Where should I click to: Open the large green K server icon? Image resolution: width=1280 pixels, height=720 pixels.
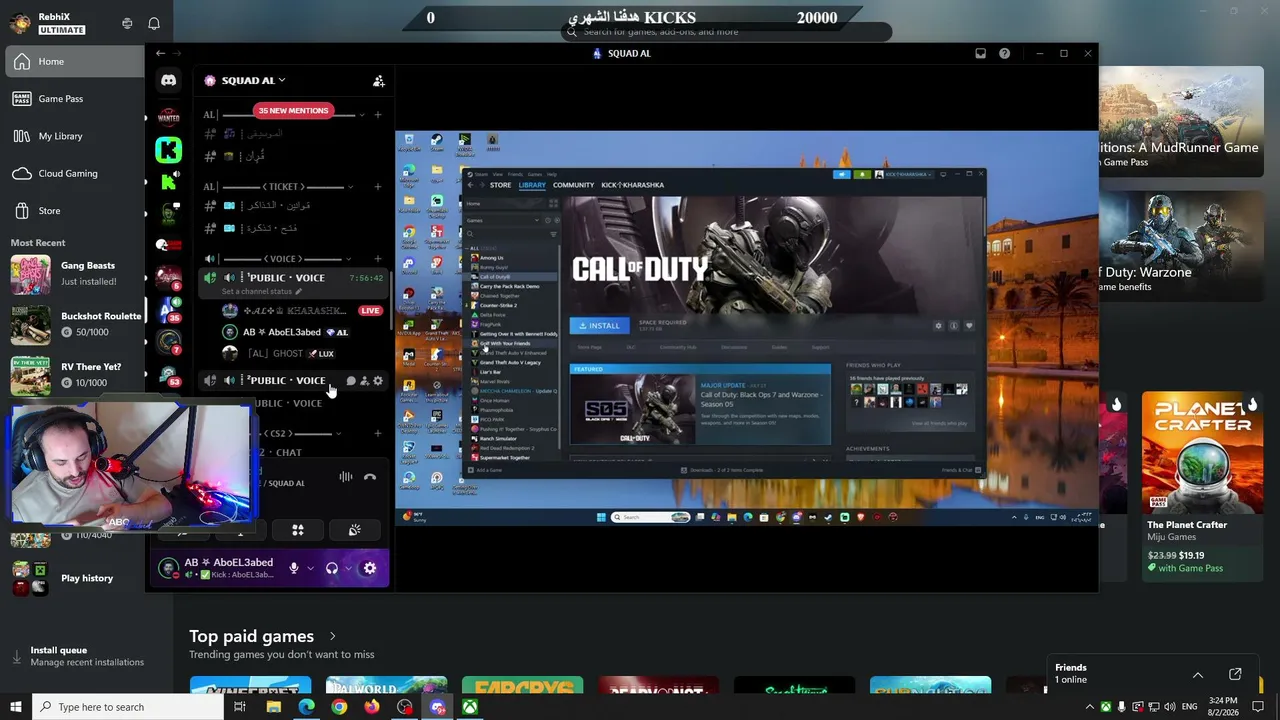tap(168, 150)
